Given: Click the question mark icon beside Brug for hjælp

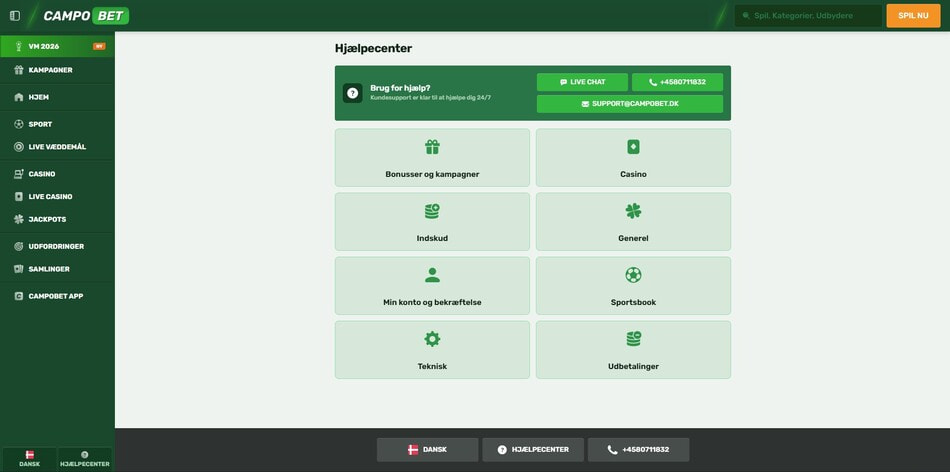Looking at the screenshot, I should click(x=353, y=93).
